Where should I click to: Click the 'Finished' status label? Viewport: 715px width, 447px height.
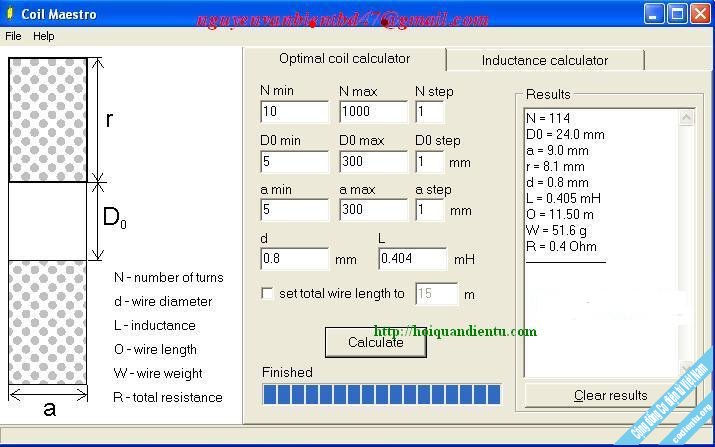[287, 373]
